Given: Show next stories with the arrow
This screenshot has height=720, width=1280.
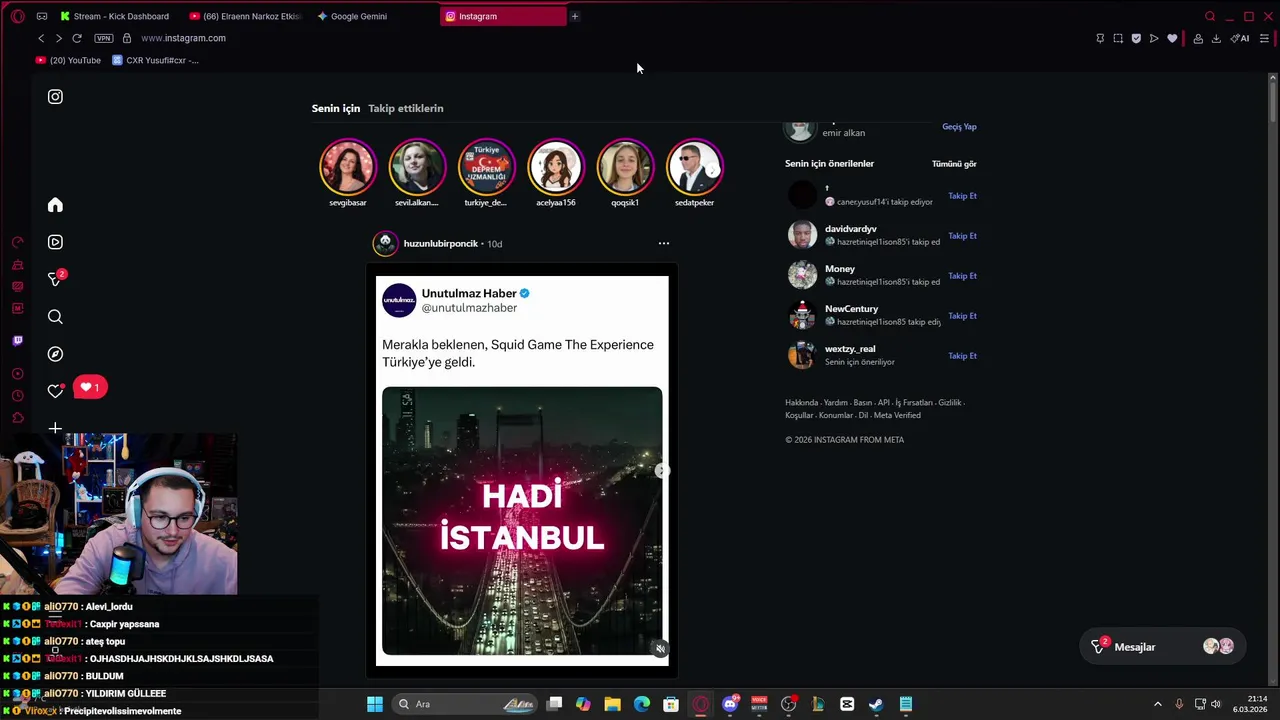Looking at the screenshot, I should 711,171.
